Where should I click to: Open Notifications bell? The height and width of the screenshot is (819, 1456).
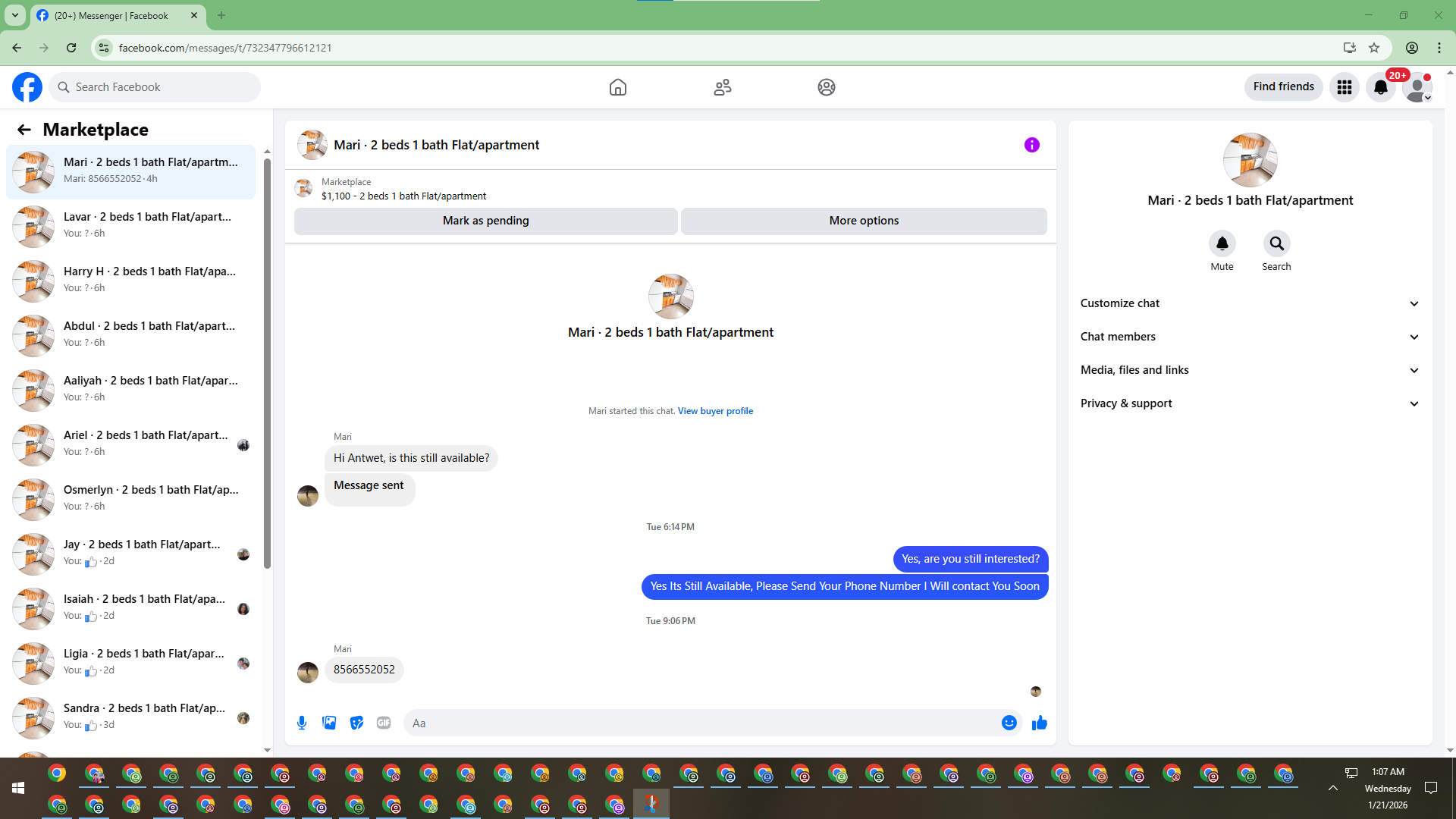tap(1381, 87)
